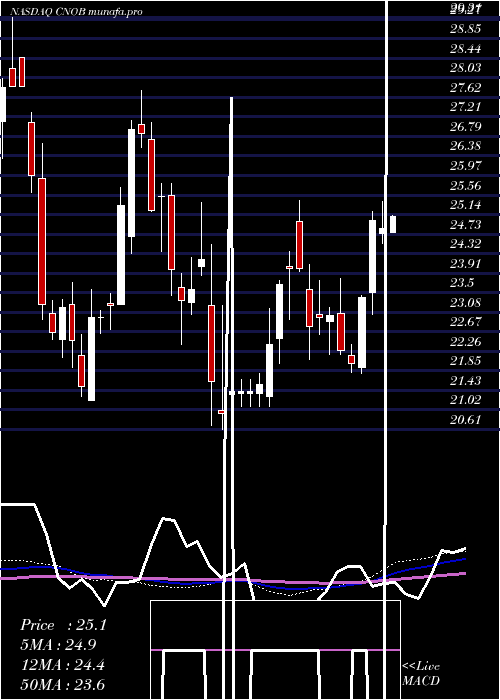Click the 21.43 price value
Viewport: 500px width, 700px height.
click(466, 380)
